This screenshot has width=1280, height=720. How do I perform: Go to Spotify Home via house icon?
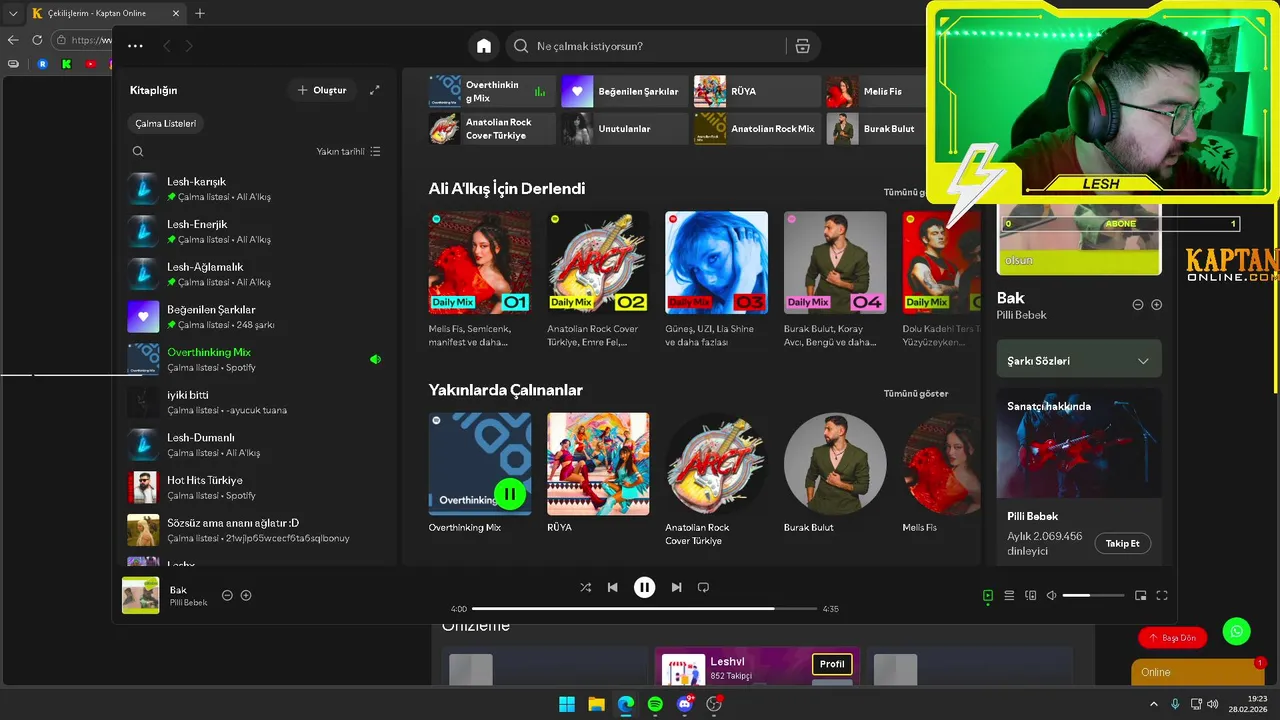tap(484, 46)
